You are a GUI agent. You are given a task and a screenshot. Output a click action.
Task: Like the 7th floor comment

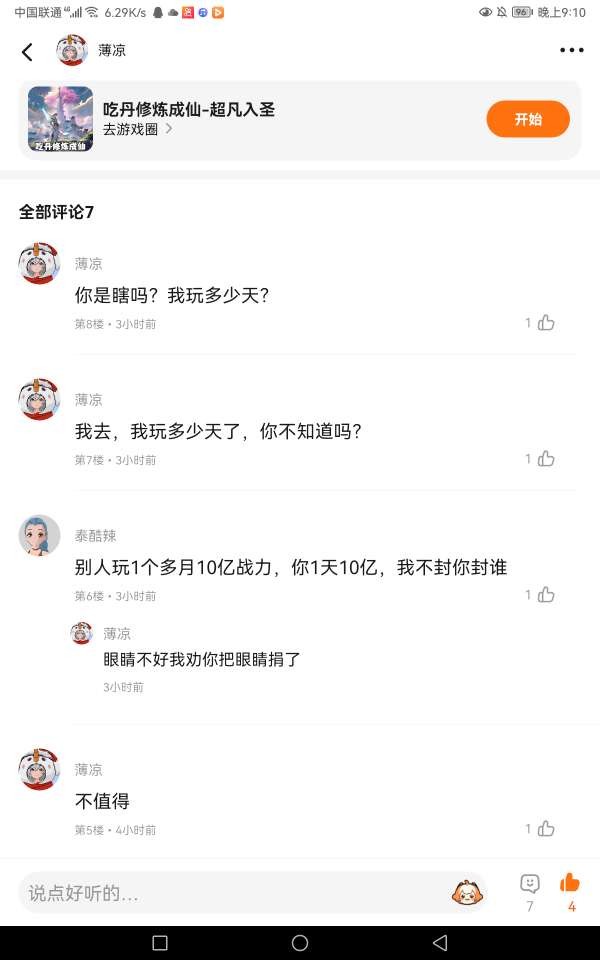tap(546, 458)
